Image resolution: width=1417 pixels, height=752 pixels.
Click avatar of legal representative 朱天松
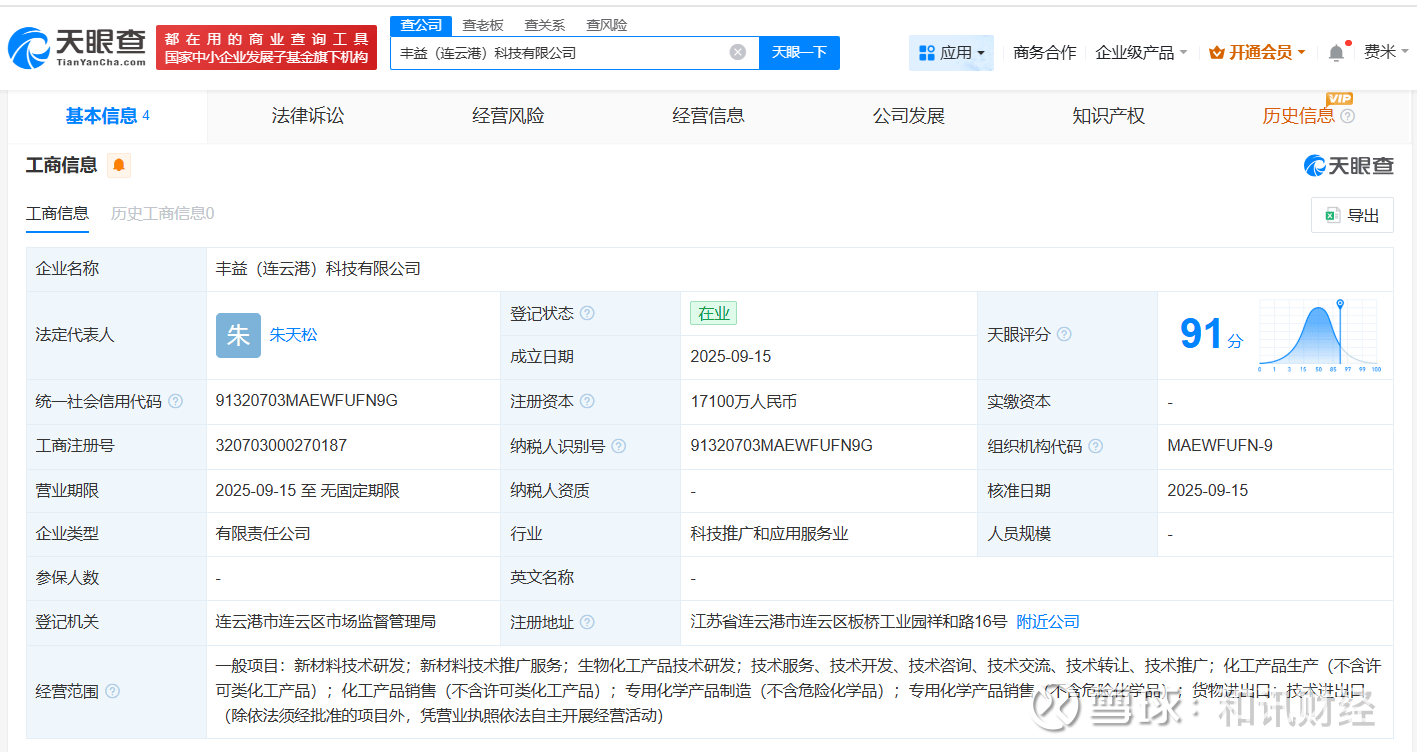click(238, 335)
